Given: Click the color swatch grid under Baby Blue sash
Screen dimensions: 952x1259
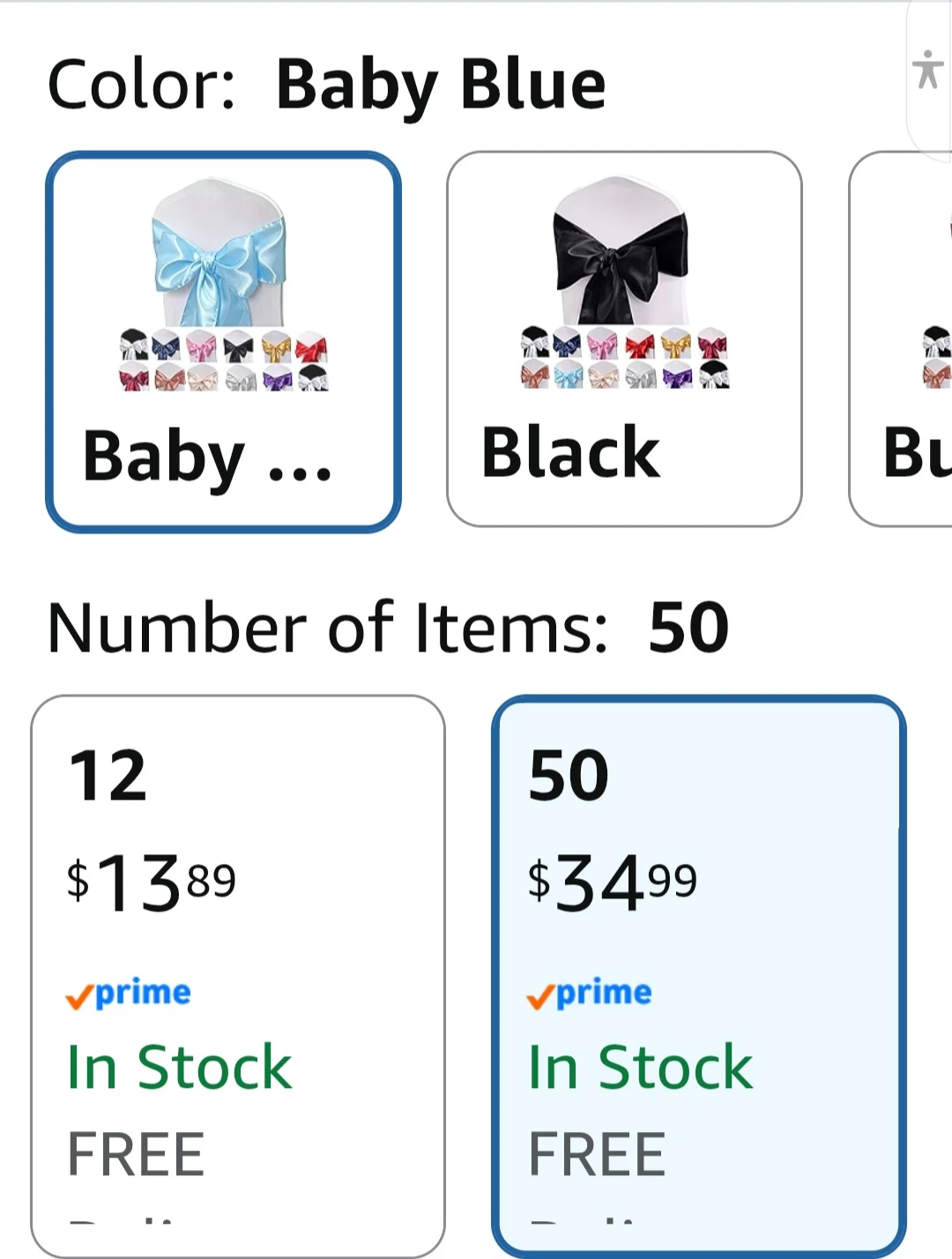Looking at the screenshot, I should pos(224,360).
